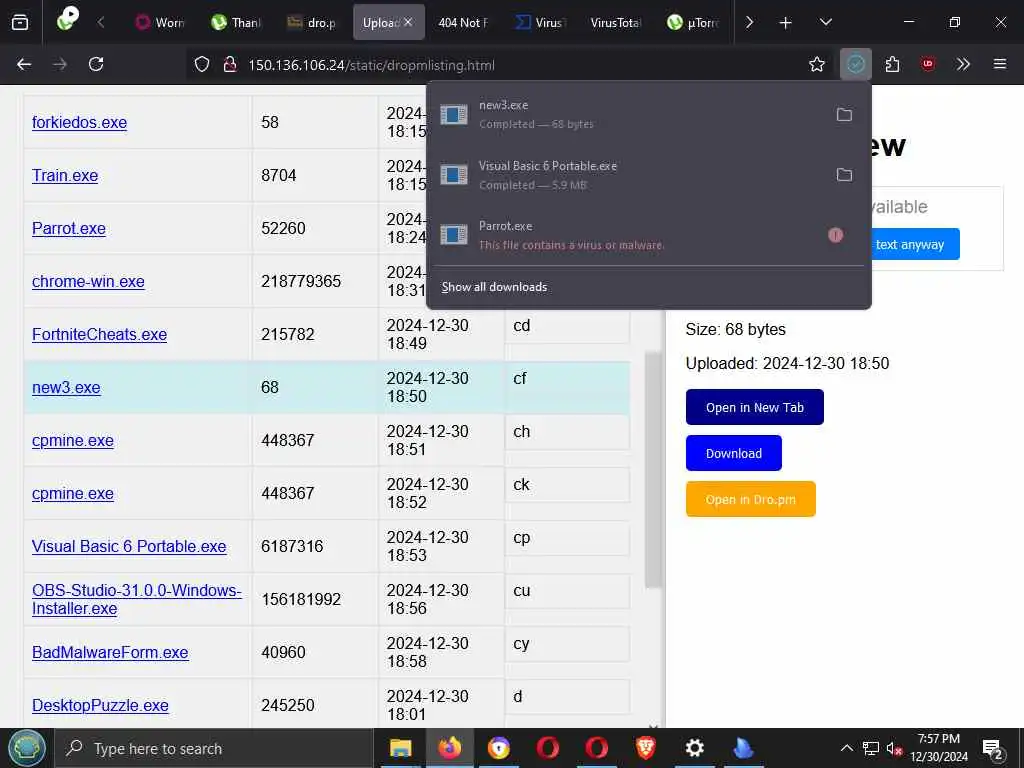The height and width of the screenshot is (768, 1024).
Task: Reload the current page
Action: tap(96, 64)
